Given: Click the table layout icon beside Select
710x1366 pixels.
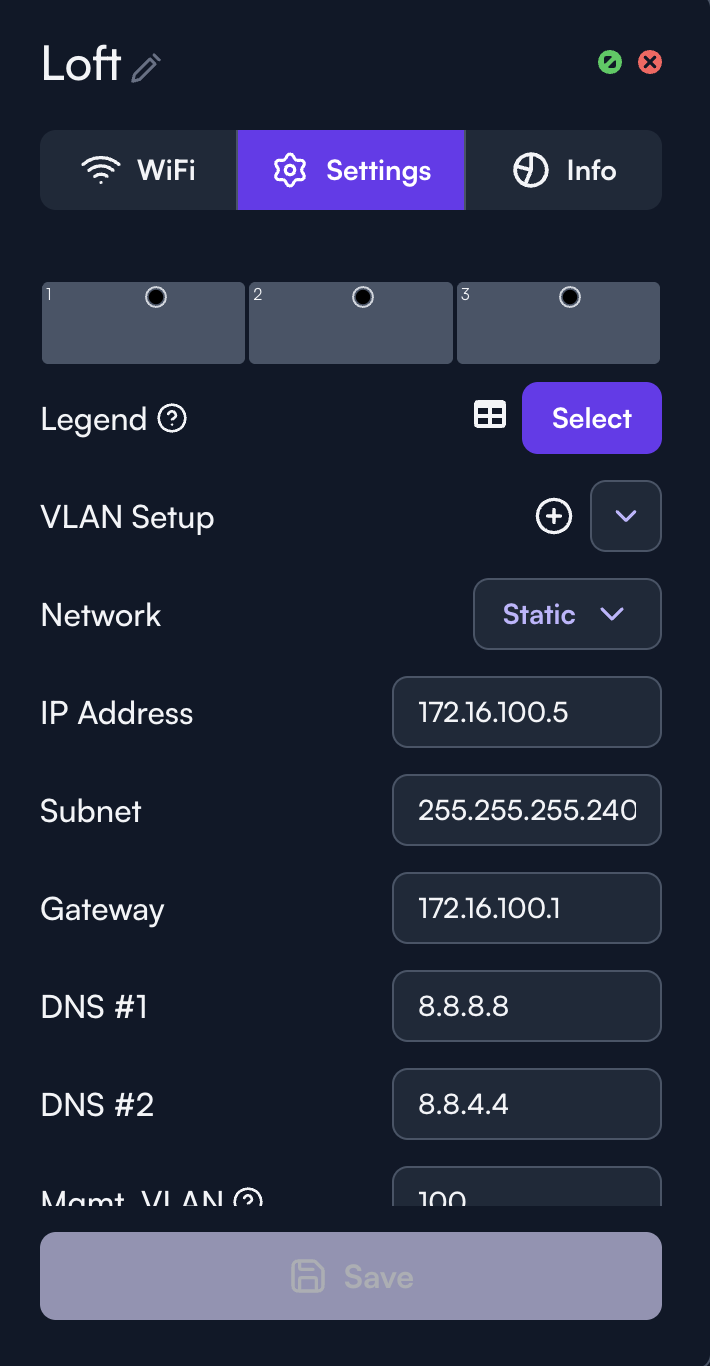Looking at the screenshot, I should click(490, 415).
